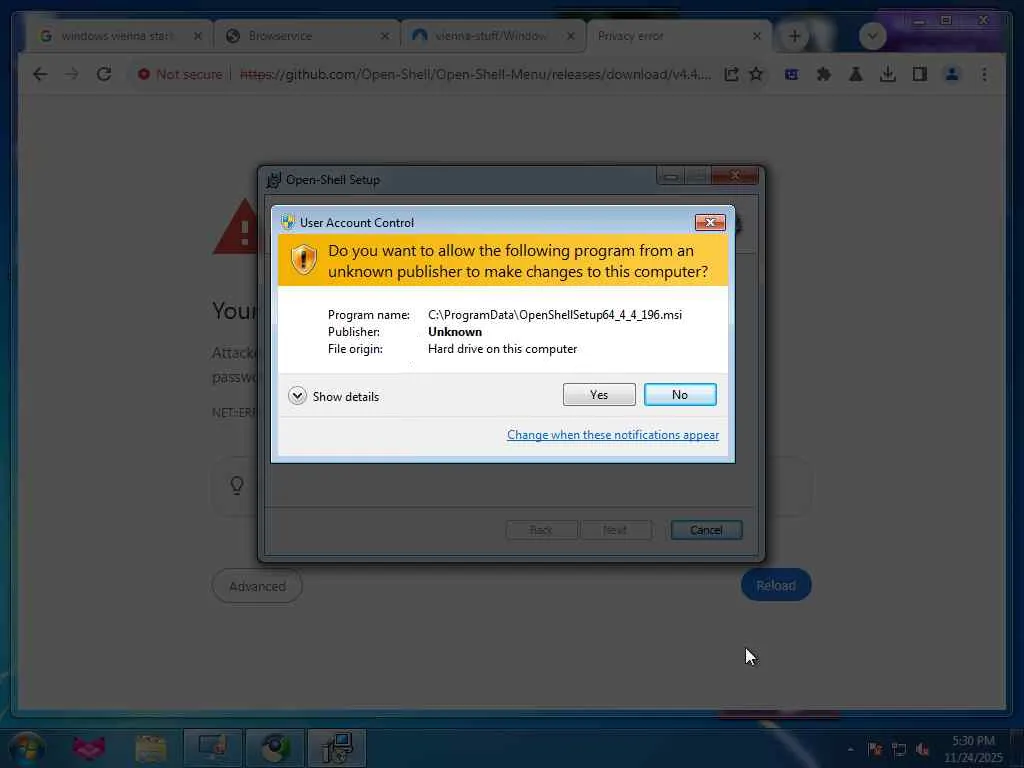The image size is (1024, 768).
Task: Open the pink taskbar app icon
Action: click(x=89, y=748)
